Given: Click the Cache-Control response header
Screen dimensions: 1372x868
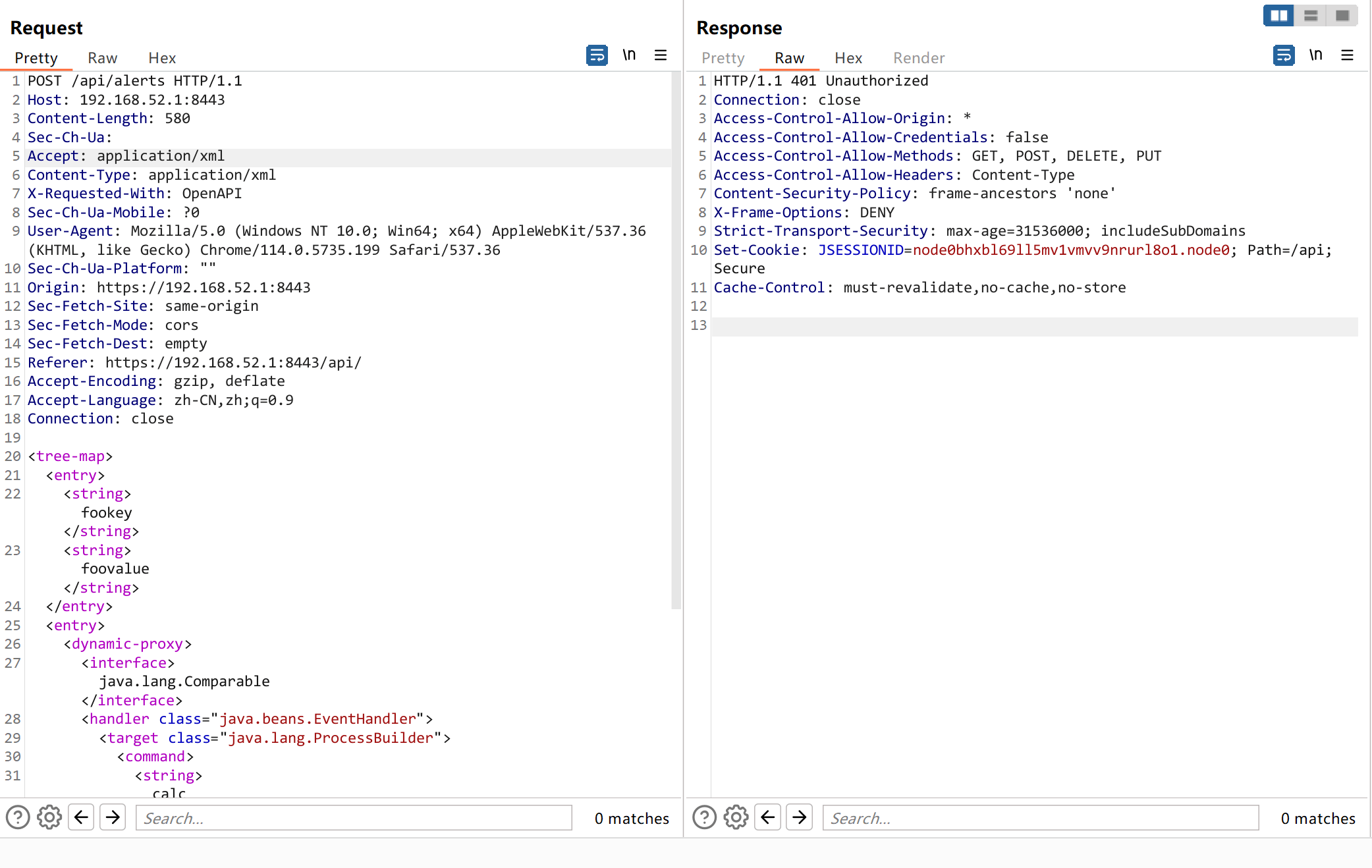Looking at the screenshot, I should 920,288.
